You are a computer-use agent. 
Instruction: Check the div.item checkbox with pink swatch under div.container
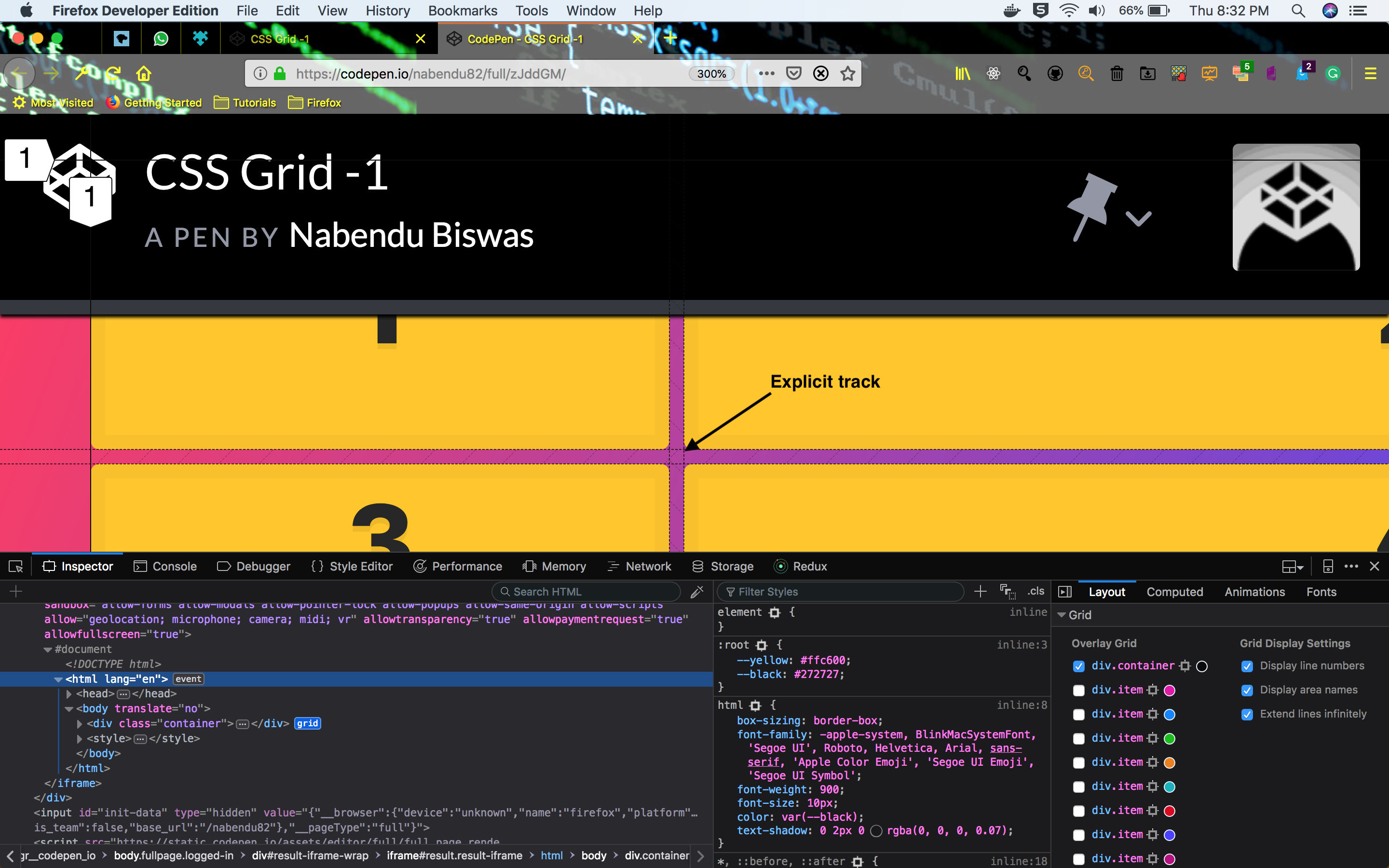pos(1078,691)
